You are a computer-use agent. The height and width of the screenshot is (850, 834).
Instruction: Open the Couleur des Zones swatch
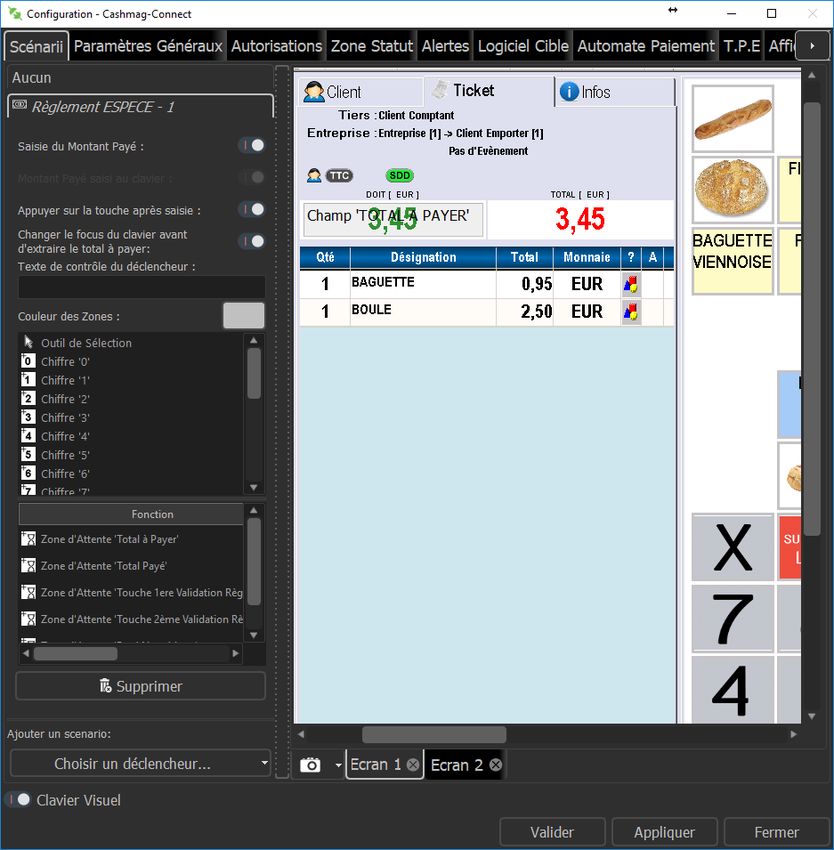243,316
